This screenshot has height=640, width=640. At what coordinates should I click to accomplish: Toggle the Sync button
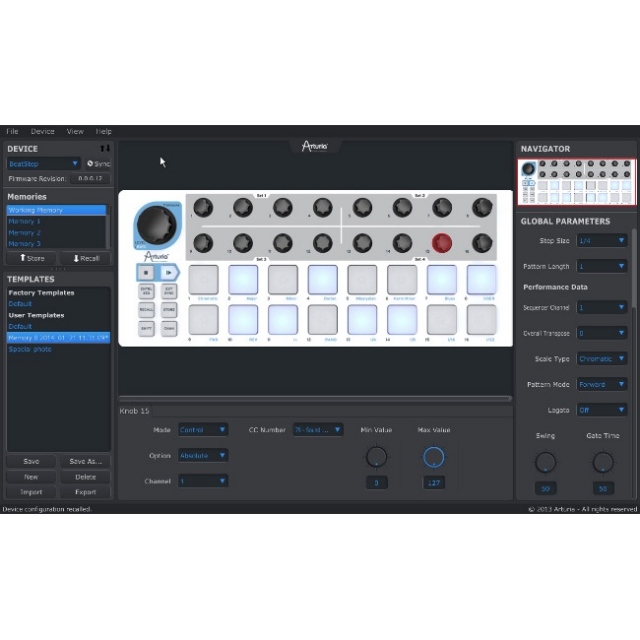pos(98,164)
